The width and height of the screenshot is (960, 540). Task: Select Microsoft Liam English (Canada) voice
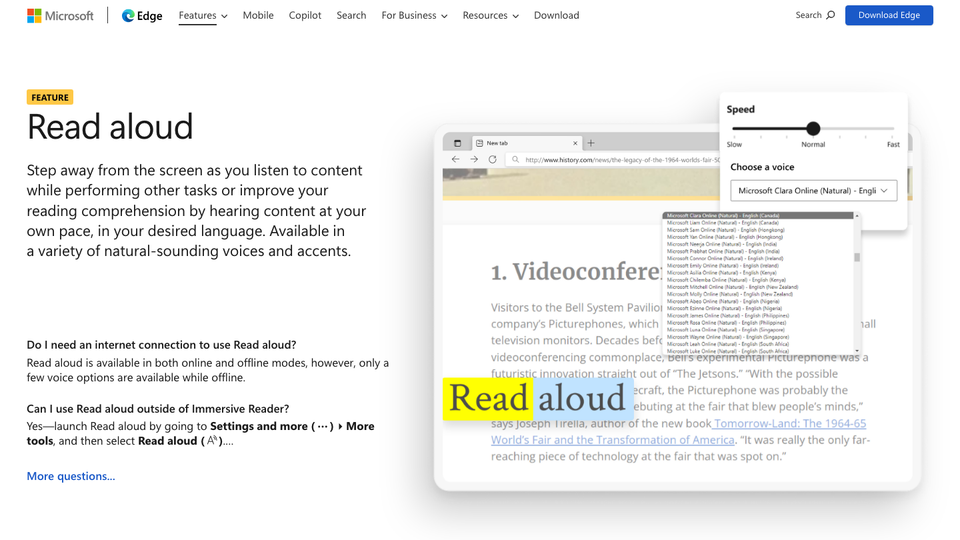coord(722,223)
